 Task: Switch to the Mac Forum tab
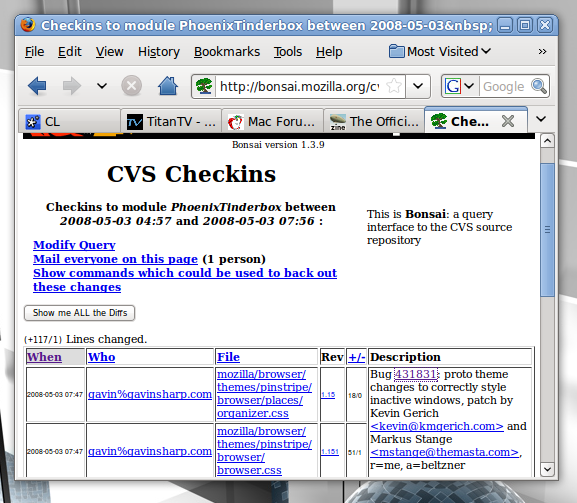(x=272, y=121)
